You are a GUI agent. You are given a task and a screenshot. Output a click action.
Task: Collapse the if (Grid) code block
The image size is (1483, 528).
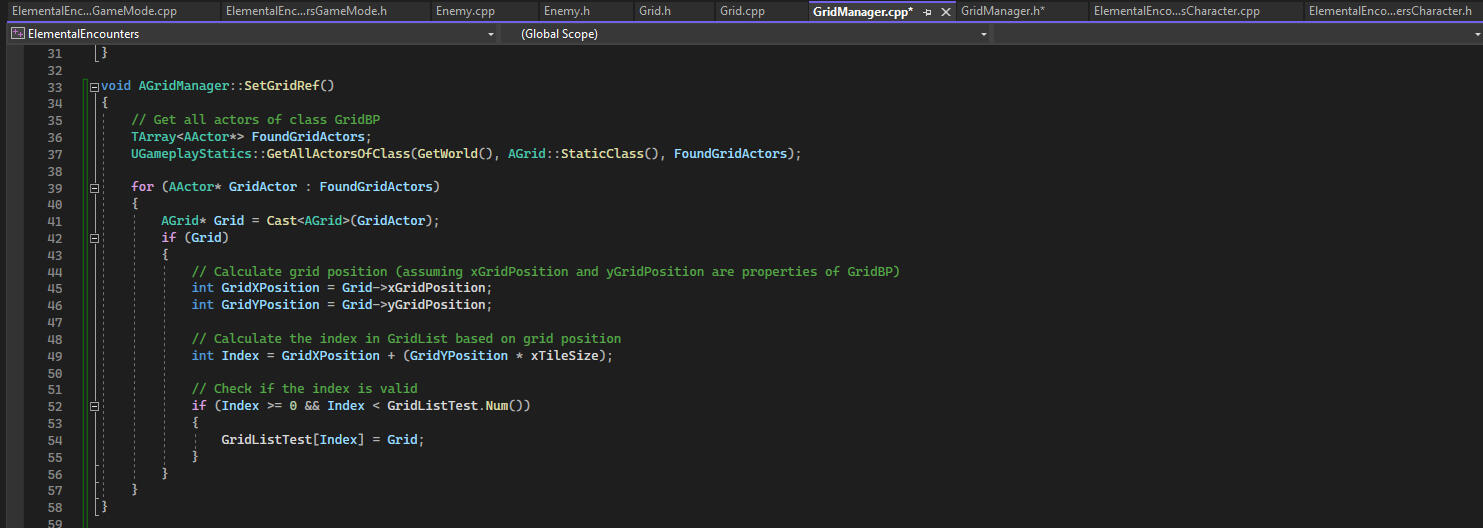coord(94,238)
